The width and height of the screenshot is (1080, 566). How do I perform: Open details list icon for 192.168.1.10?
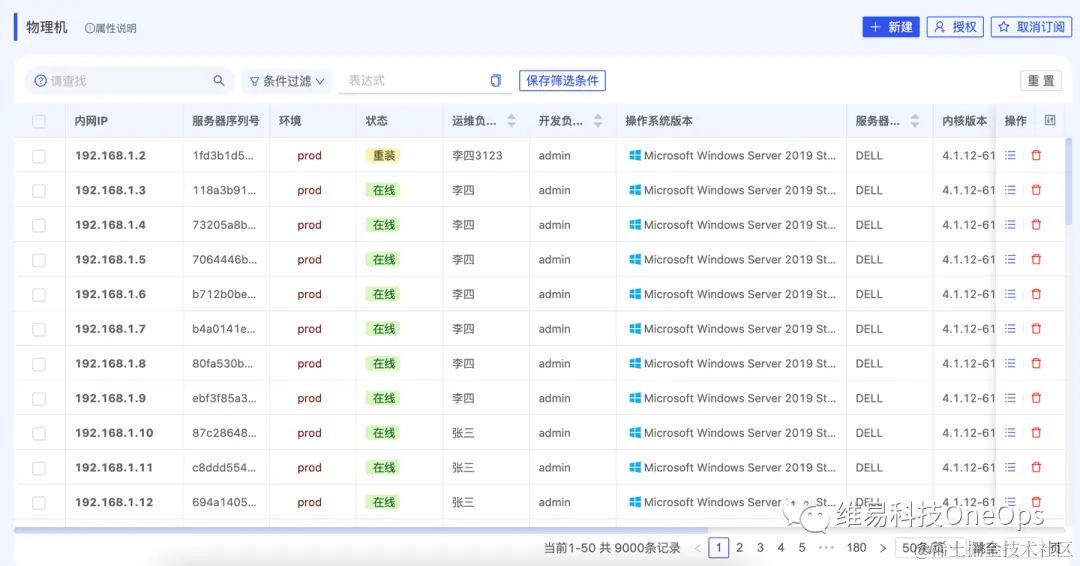pyautogui.click(x=1010, y=432)
